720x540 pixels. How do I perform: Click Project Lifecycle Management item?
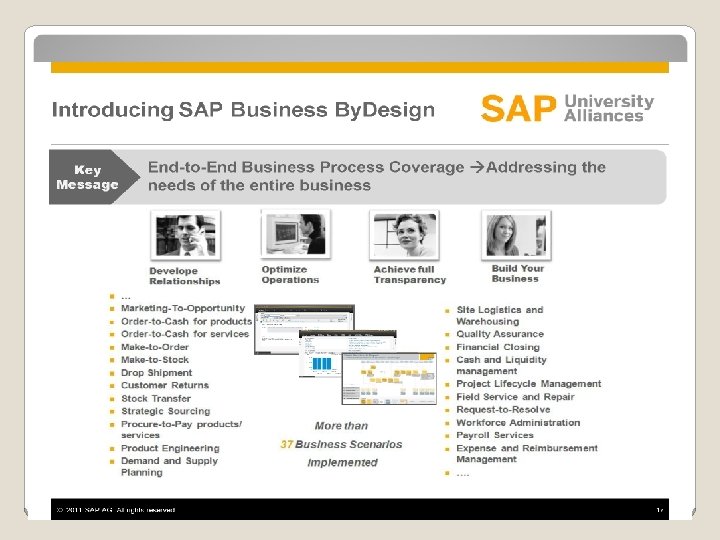[529, 383]
